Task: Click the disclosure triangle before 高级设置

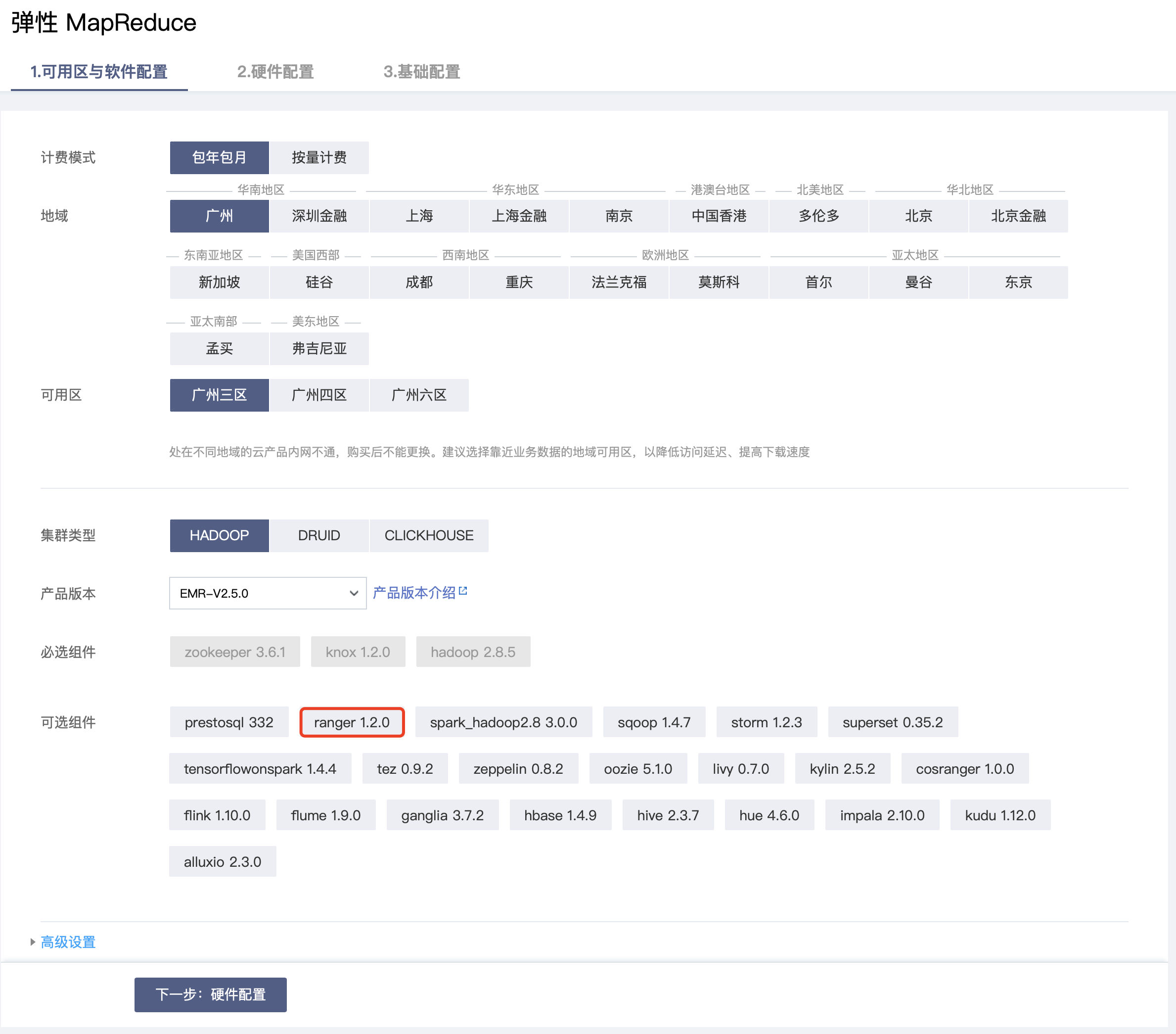Action: coord(33,941)
